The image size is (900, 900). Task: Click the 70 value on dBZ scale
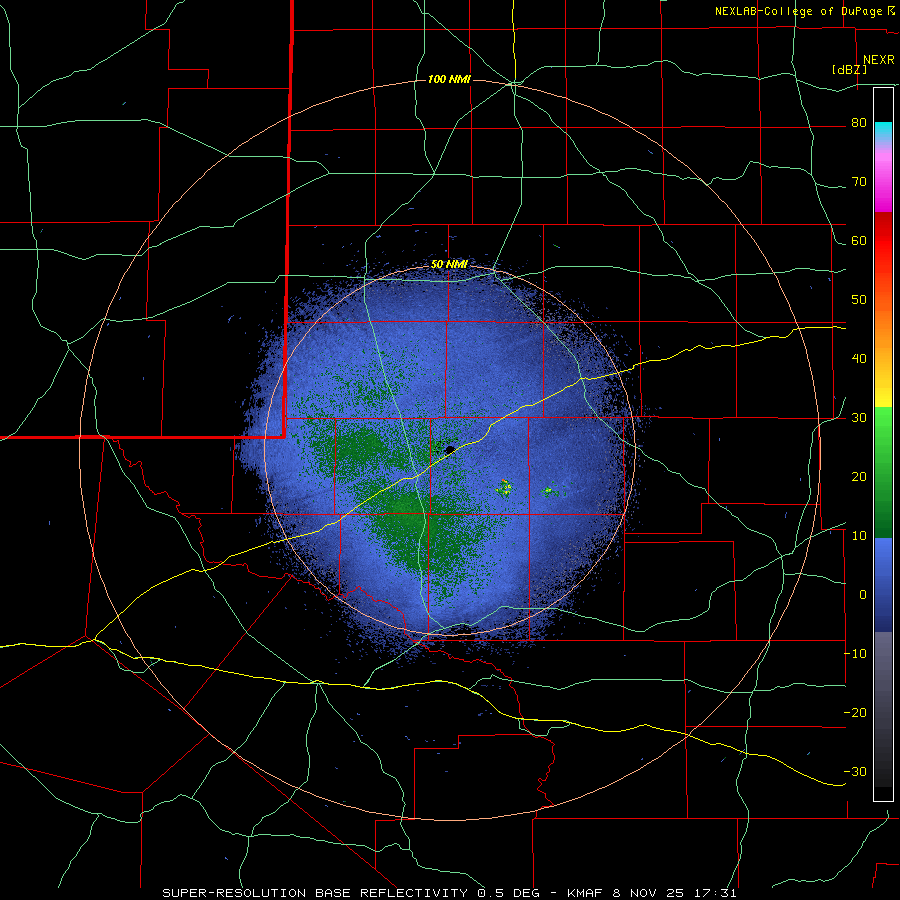point(859,182)
